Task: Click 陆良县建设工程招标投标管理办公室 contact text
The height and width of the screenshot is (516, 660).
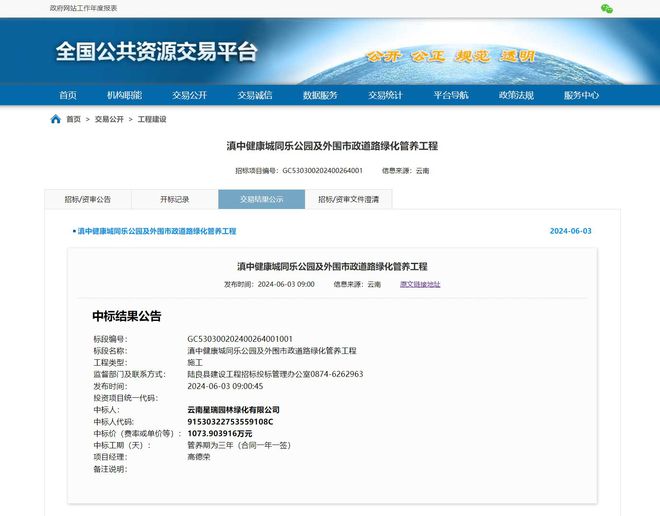Action: coord(275,374)
